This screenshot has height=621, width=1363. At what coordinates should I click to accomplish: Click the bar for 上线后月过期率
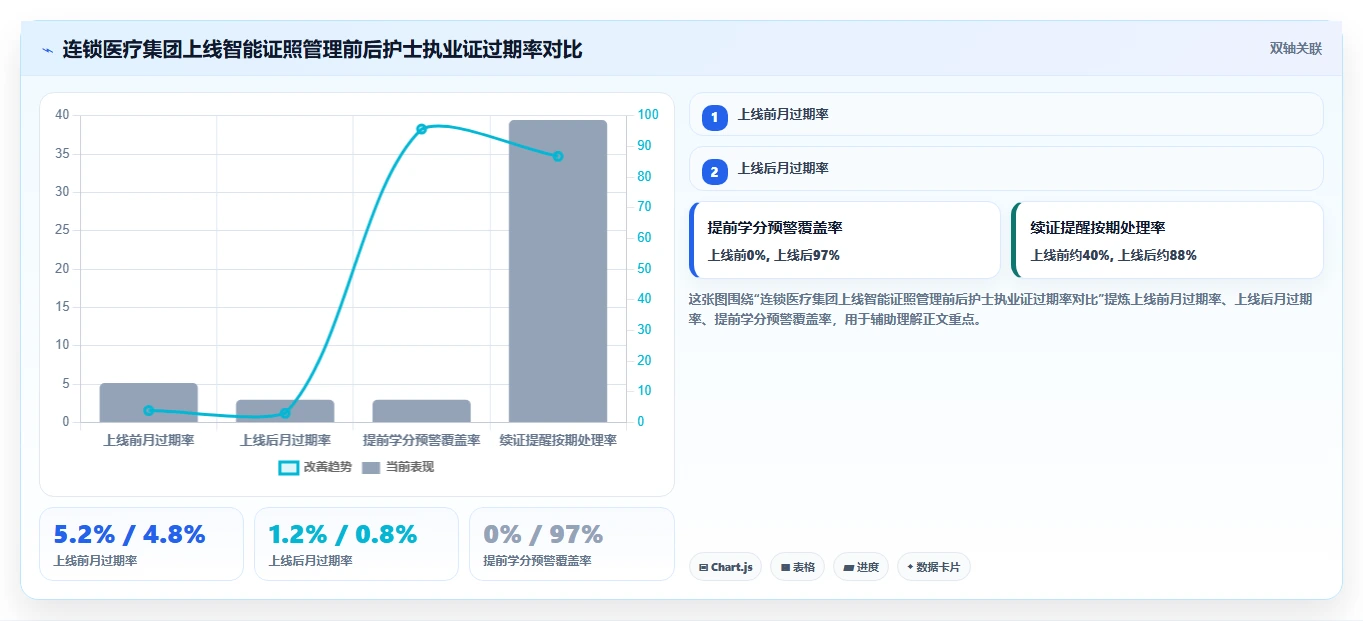[x=285, y=411]
